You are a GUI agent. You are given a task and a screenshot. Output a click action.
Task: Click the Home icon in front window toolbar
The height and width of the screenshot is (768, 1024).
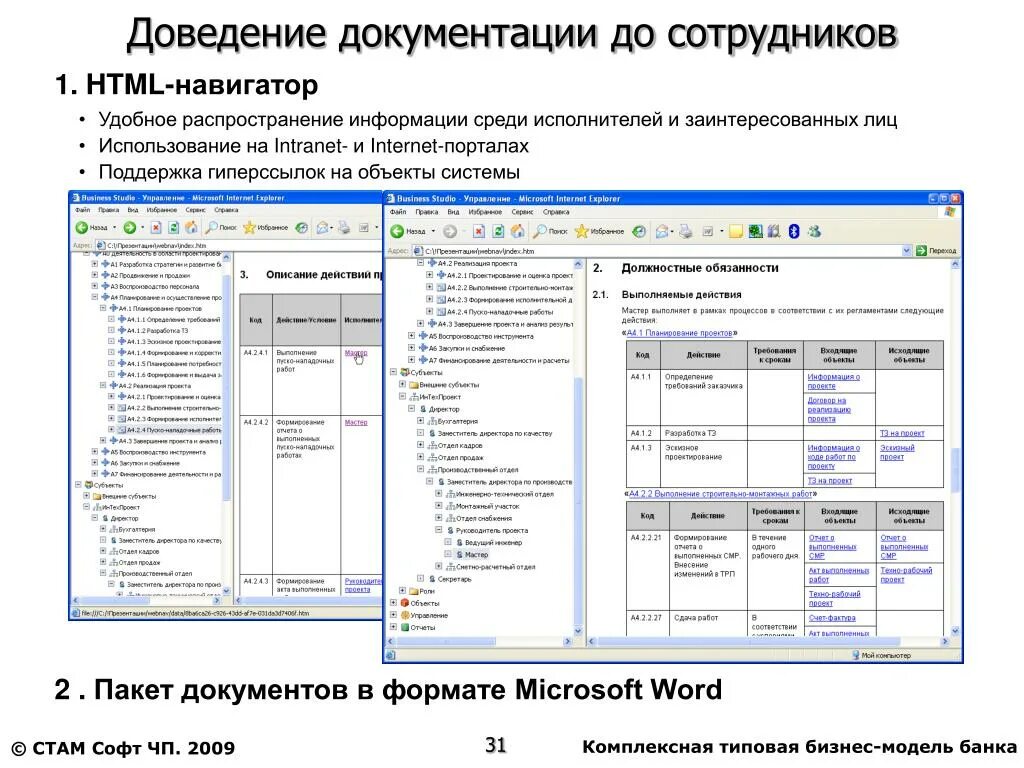click(517, 231)
